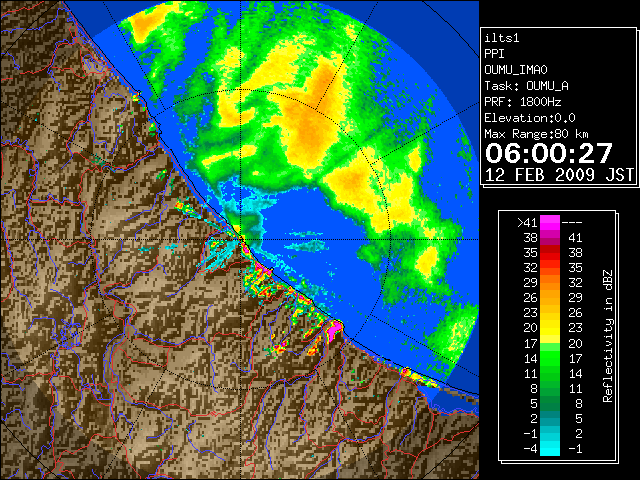Click the orange 29 dBZ legend swatch
The height and width of the screenshot is (480, 640).
pyautogui.click(x=550, y=283)
